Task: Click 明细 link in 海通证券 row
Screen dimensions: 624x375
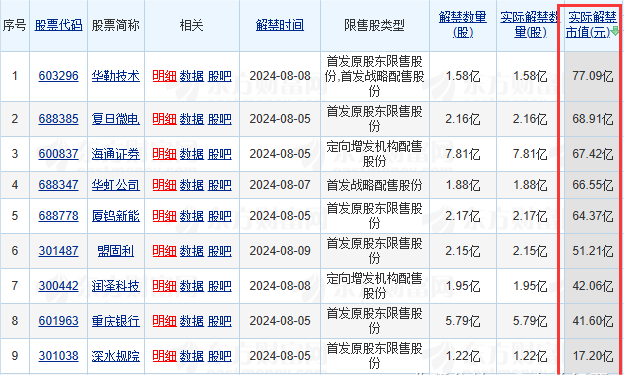Action: click(164, 154)
